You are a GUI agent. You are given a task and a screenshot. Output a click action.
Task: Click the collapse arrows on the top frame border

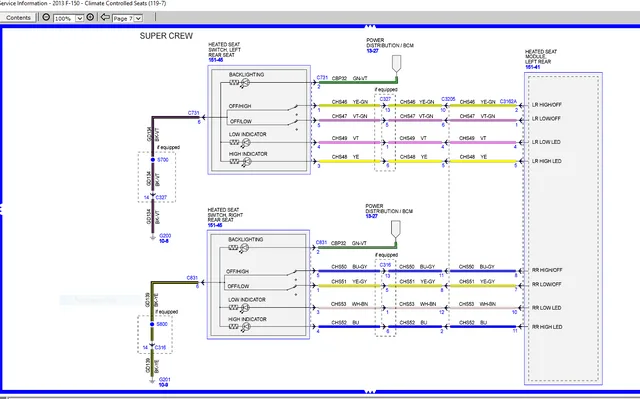[x=370, y=27]
